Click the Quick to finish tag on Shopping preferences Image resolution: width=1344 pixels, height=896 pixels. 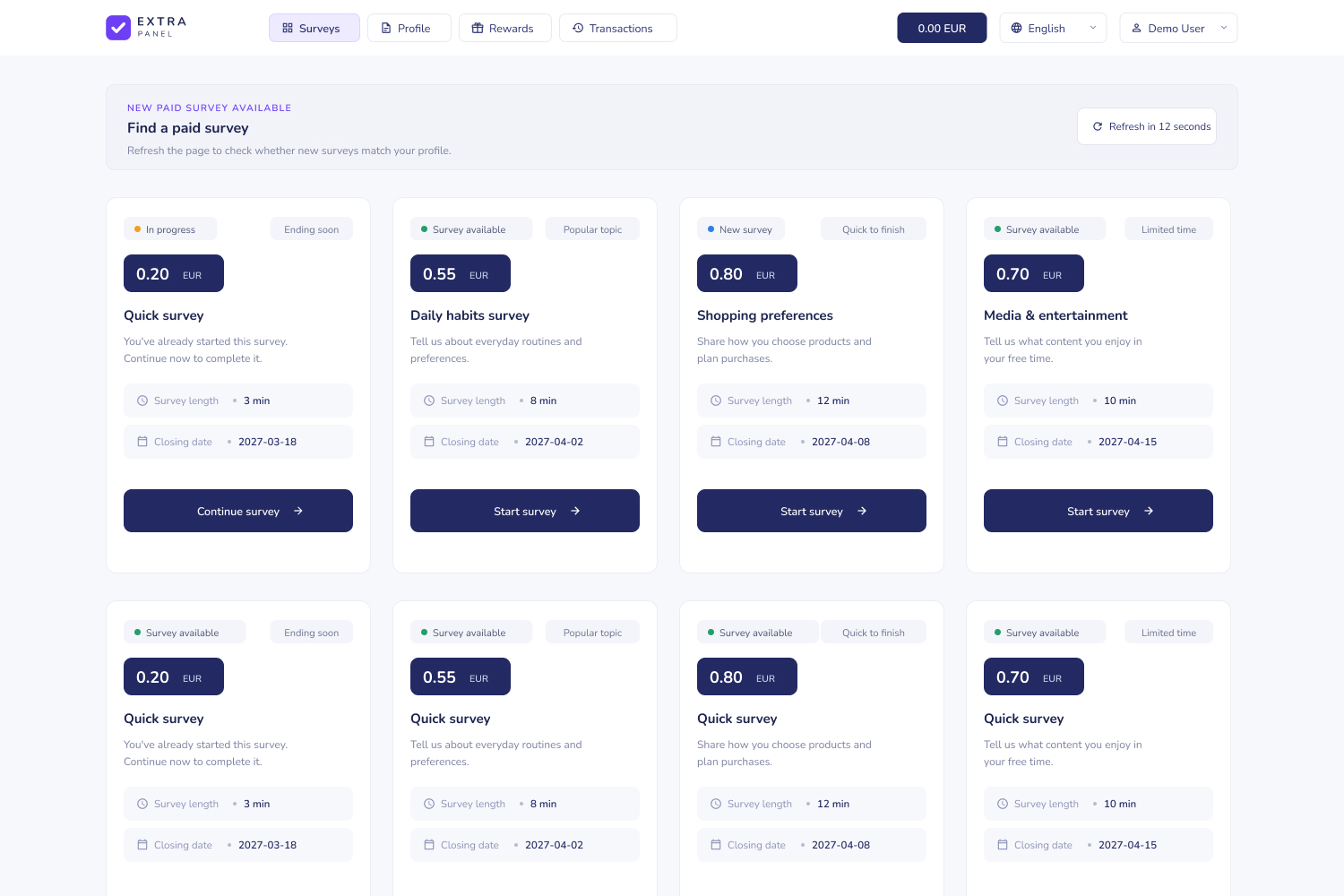(x=874, y=229)
